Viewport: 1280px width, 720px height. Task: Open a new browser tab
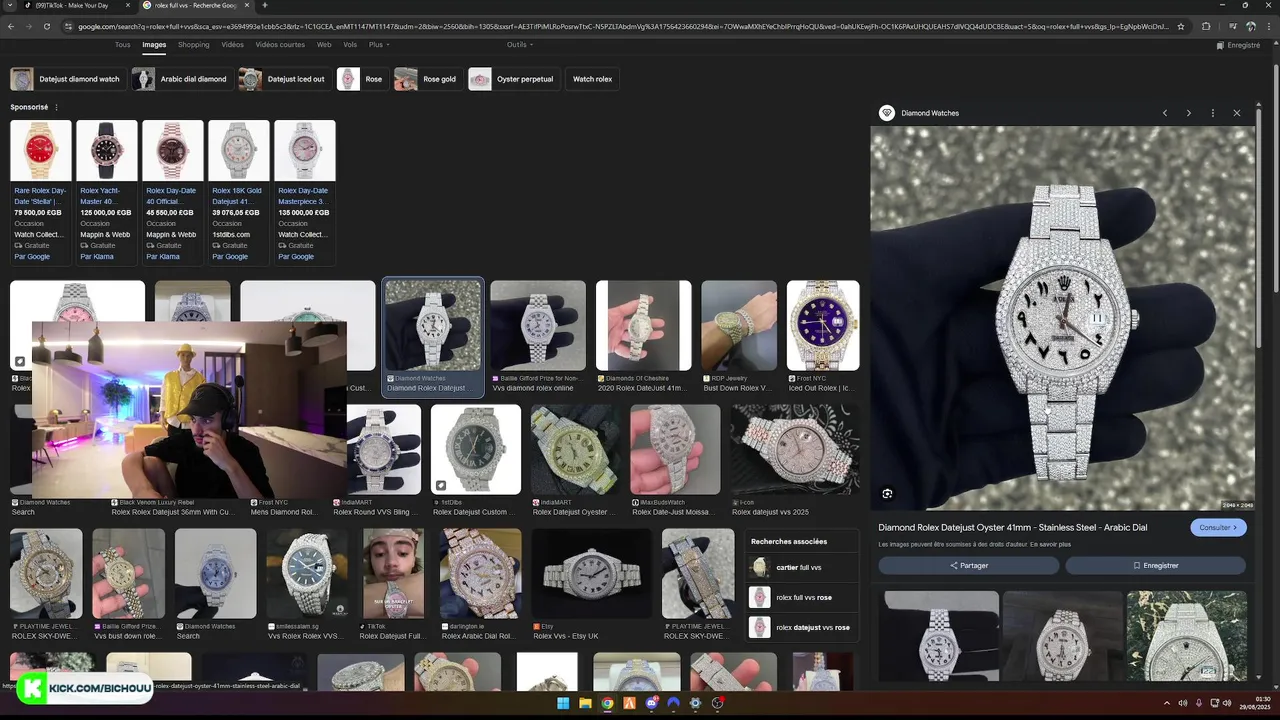coord(264,5)
